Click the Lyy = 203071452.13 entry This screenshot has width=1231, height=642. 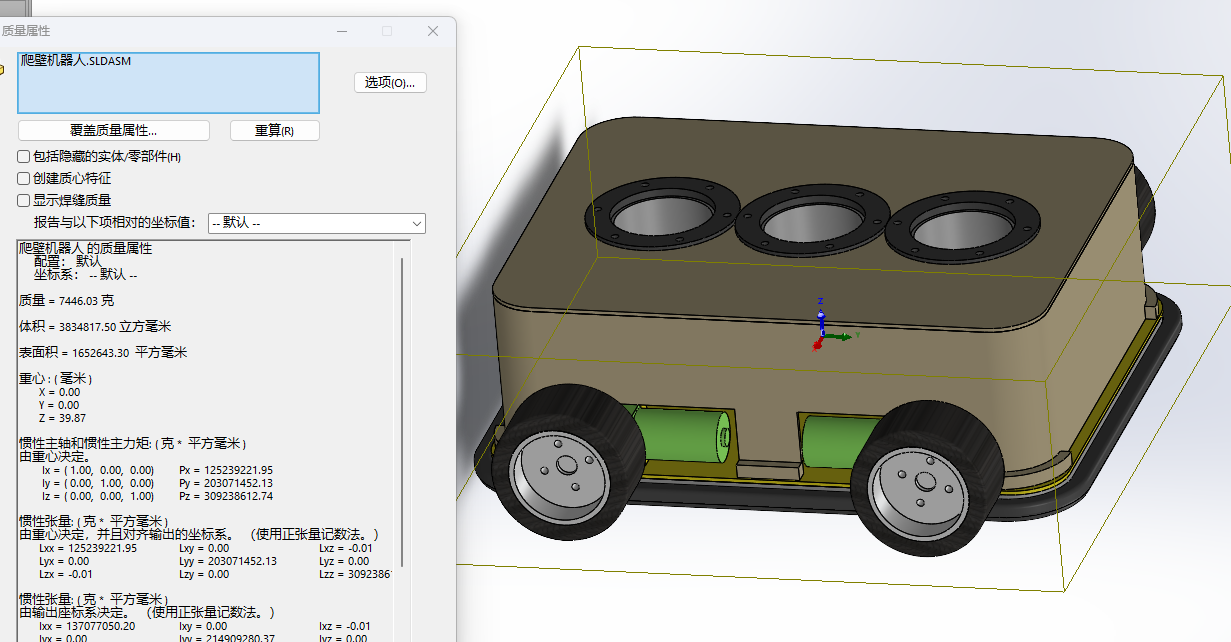[x=228, y=561]
